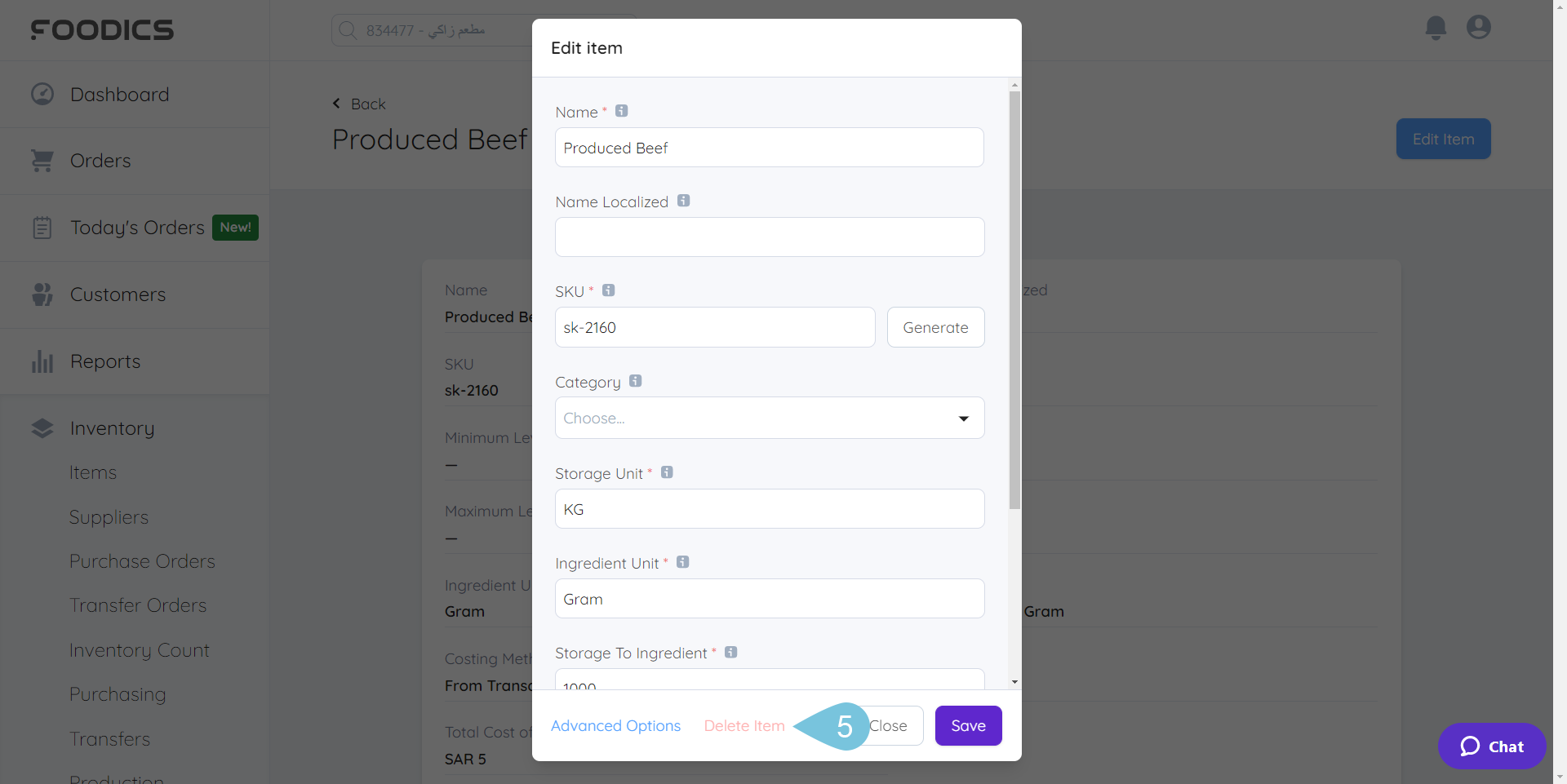Open the user profile avatar icon

tap(1478, 28)
